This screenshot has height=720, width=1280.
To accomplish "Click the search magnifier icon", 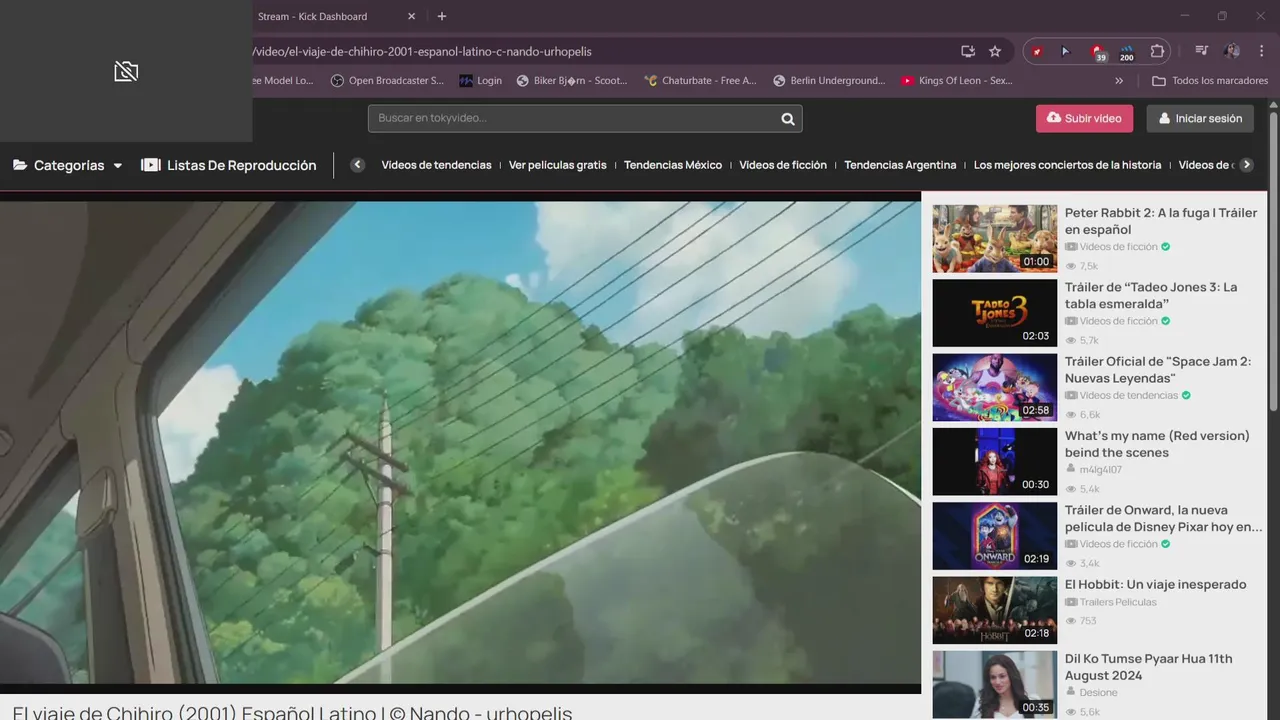I will click(x=788, y=119).
